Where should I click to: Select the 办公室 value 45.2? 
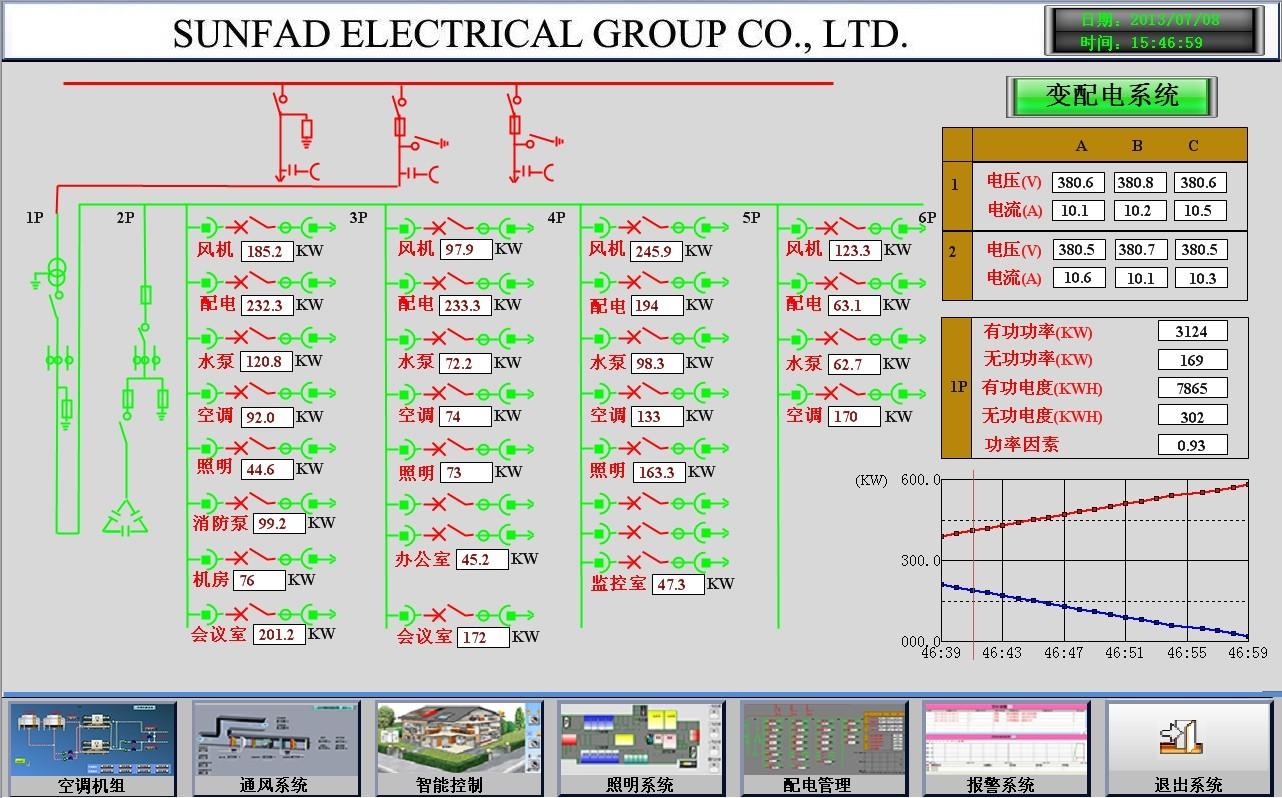pyautogui.click(x=482, y=560)
